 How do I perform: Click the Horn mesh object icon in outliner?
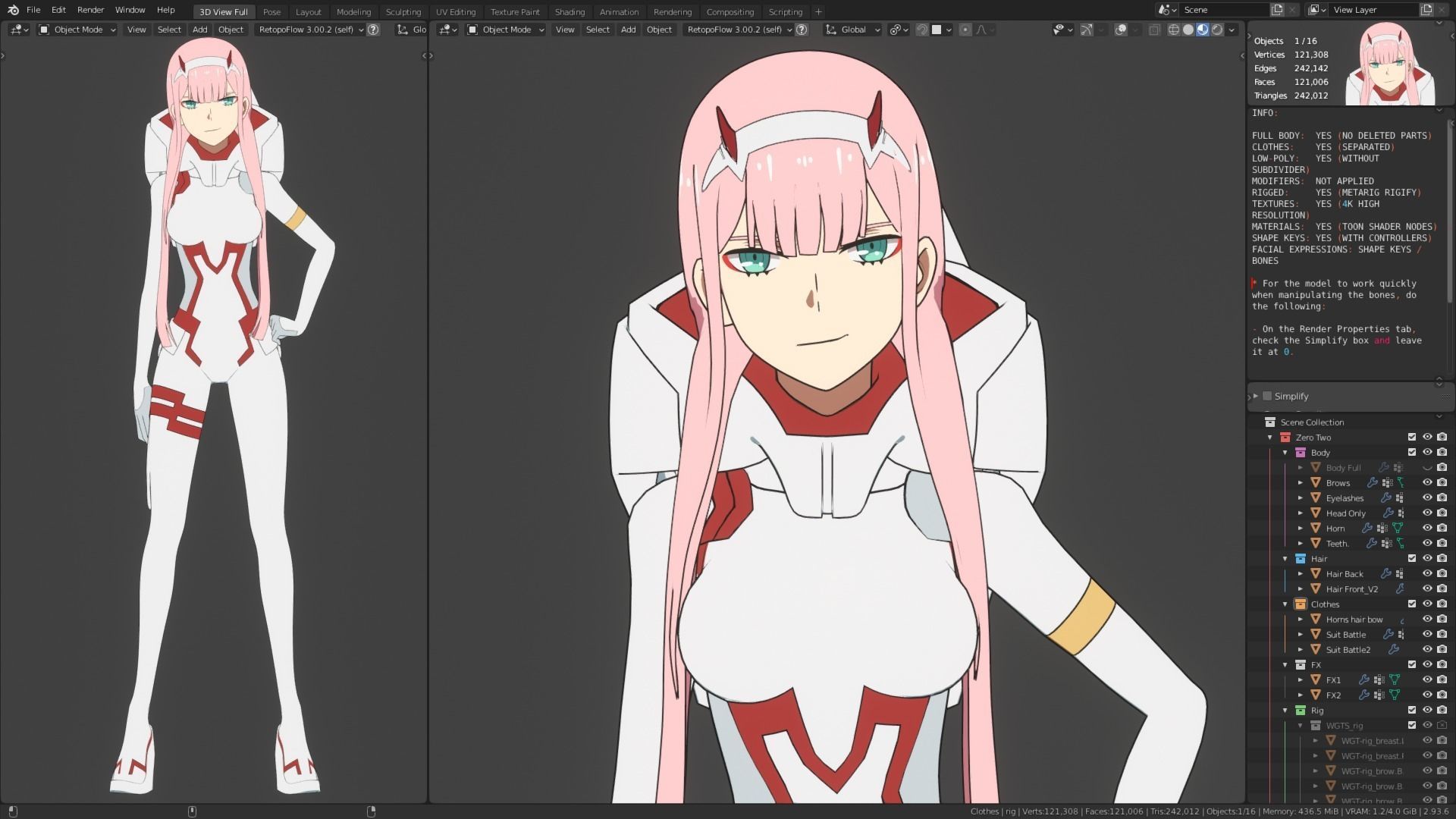pos(1316,528)
